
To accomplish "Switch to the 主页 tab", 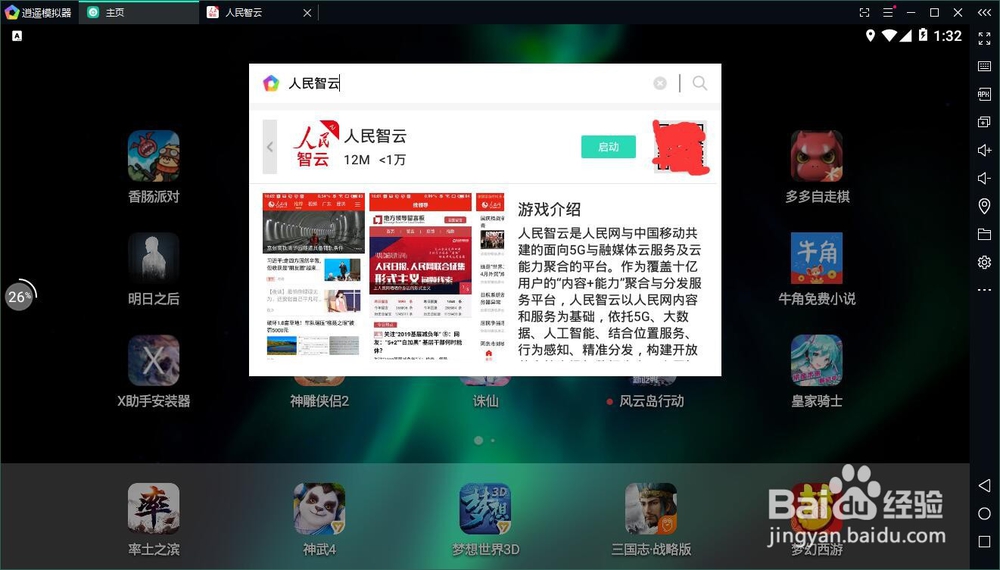I will coord(139,12).
